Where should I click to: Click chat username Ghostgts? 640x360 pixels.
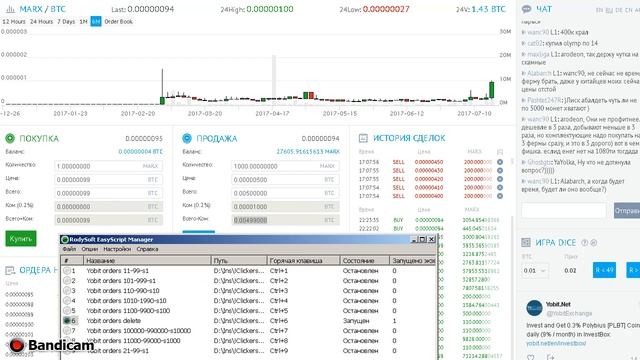pos(539,162)
